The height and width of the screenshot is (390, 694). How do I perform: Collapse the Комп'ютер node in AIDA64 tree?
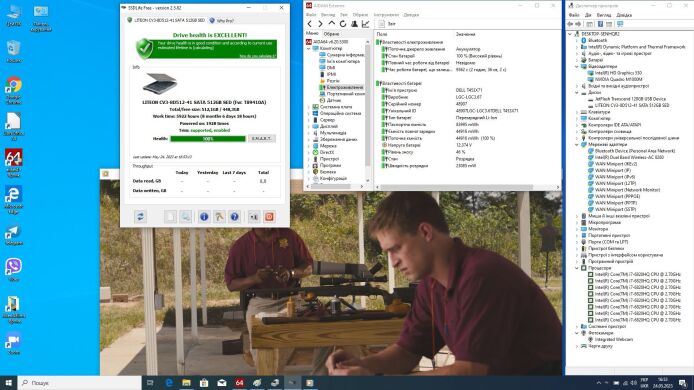pyautogui.click(x=309, y=48)
